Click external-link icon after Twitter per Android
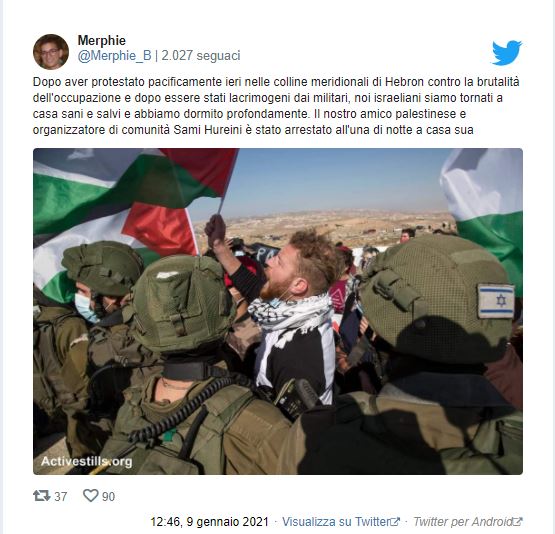Image resolution: width=555 pixels, height=534 pixels. click(517, 522)
